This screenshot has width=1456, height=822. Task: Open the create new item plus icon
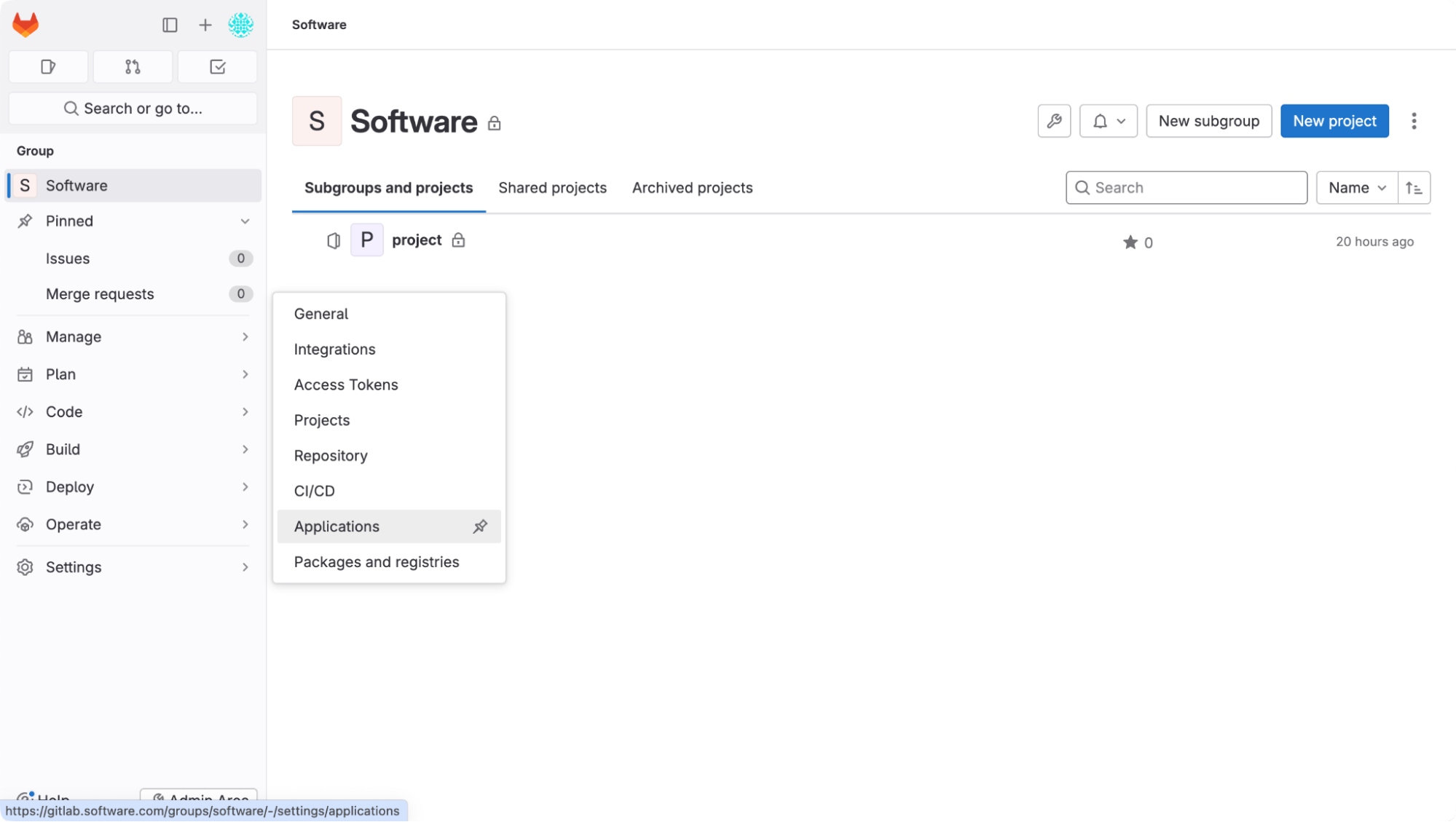point(205,25)
